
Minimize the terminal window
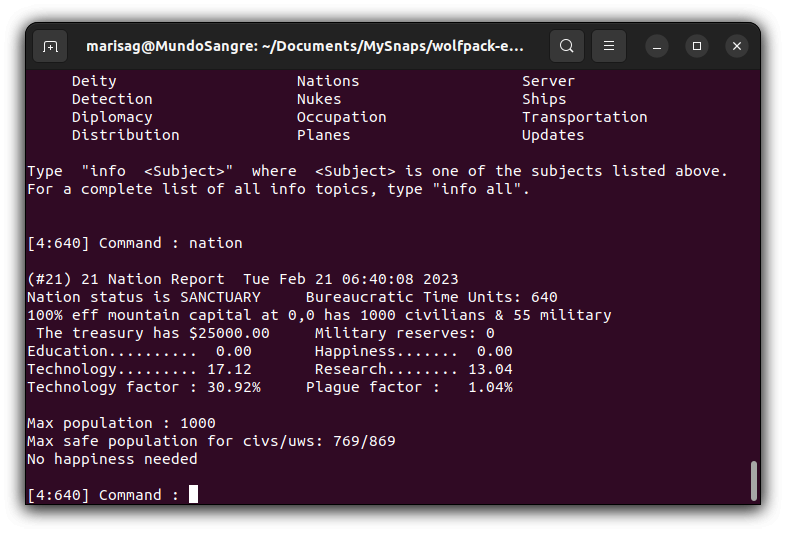click(657, 46)
